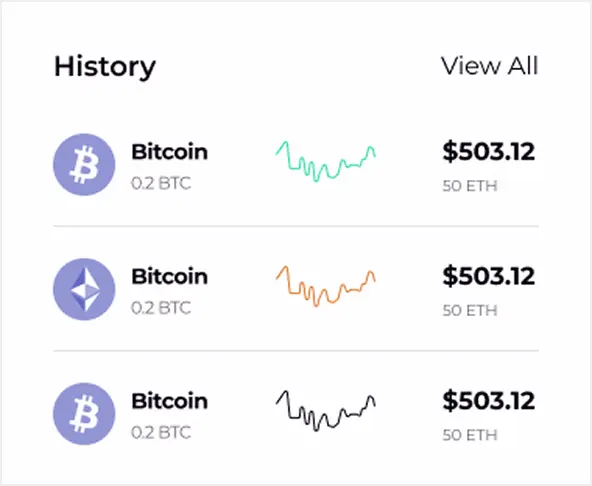Open the black sparkline chart
The image size is (592, 486).
[x=326, y=410]
